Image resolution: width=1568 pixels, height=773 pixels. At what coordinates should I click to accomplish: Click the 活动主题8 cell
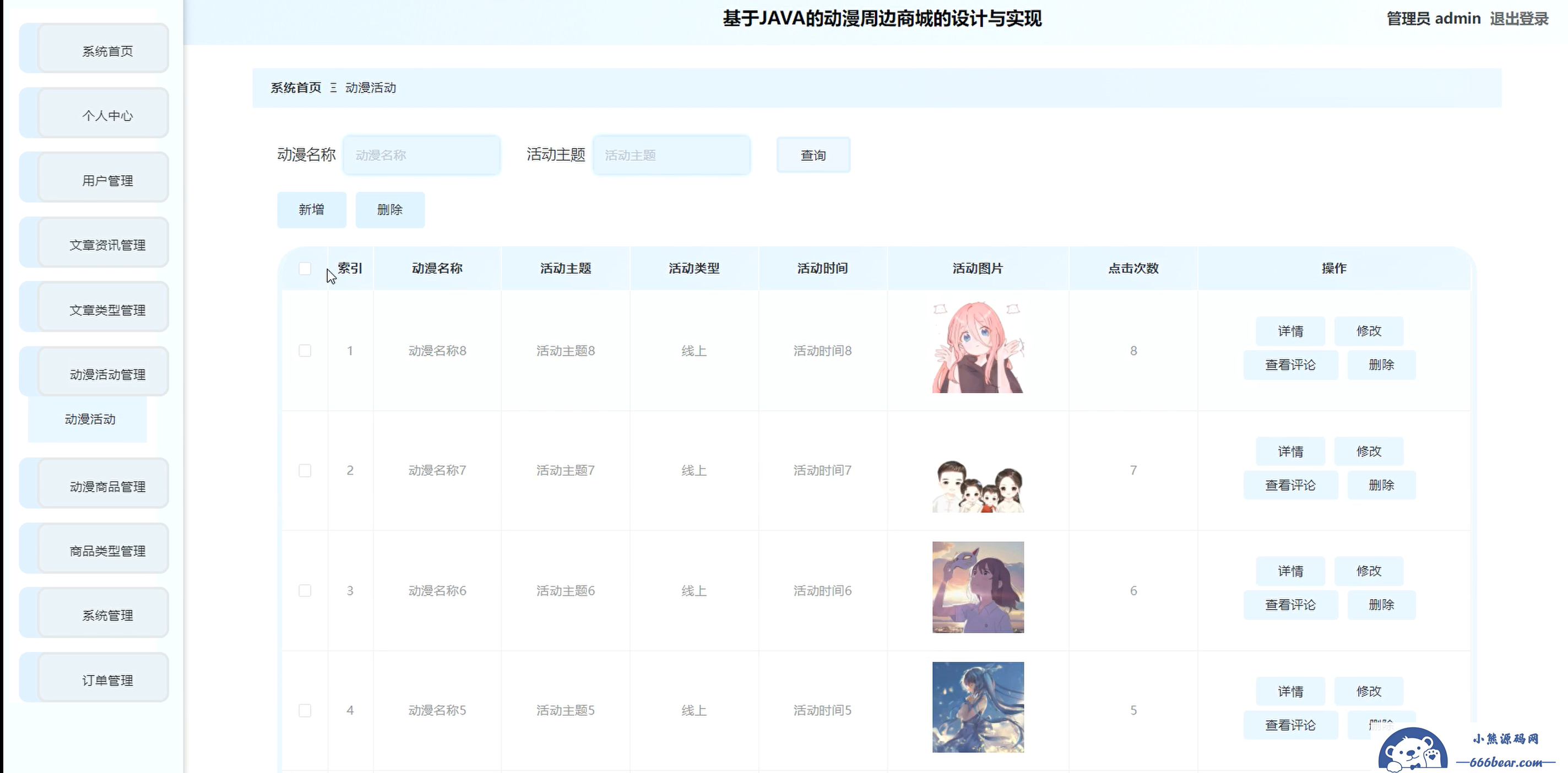click(566, 351)
